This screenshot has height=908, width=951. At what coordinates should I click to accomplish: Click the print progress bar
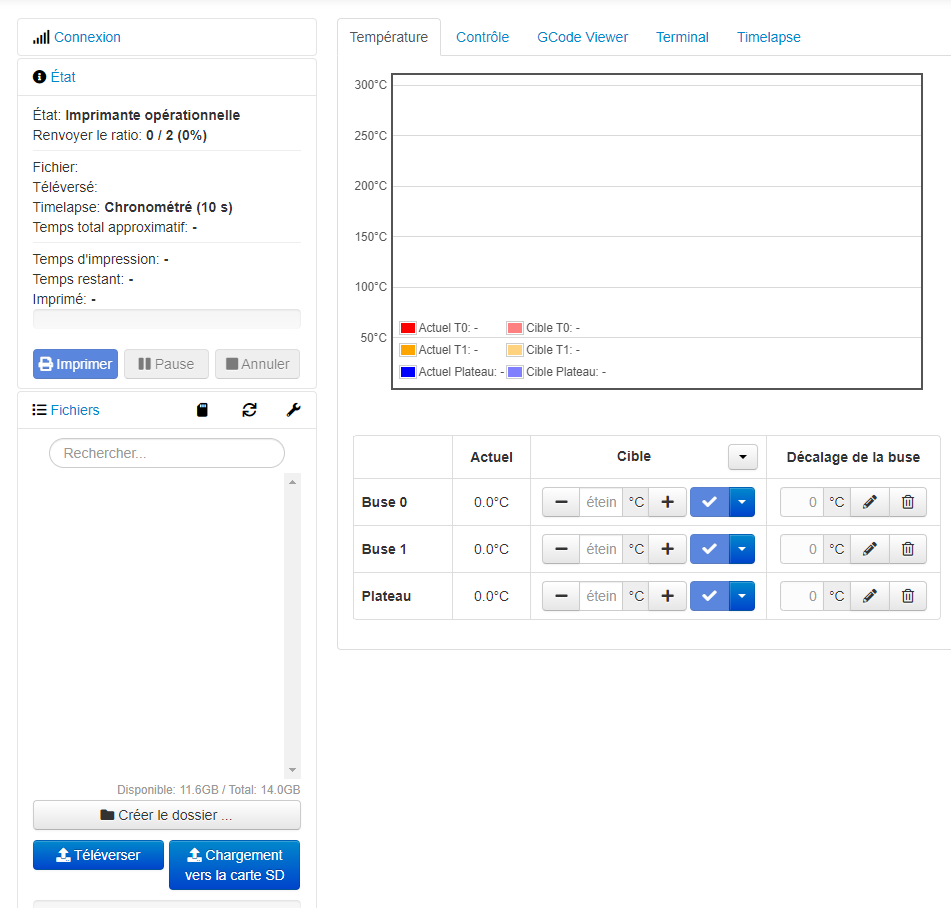167,319
